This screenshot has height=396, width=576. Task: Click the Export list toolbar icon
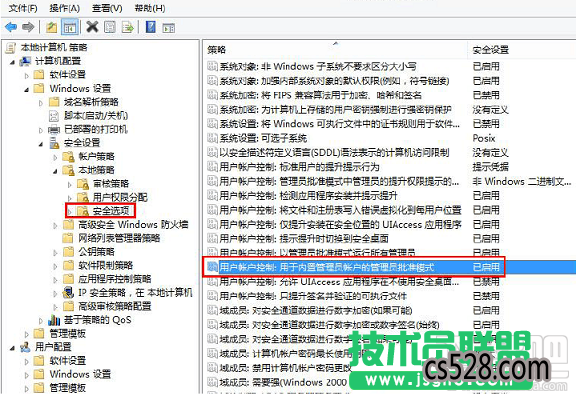coord(127,27)
